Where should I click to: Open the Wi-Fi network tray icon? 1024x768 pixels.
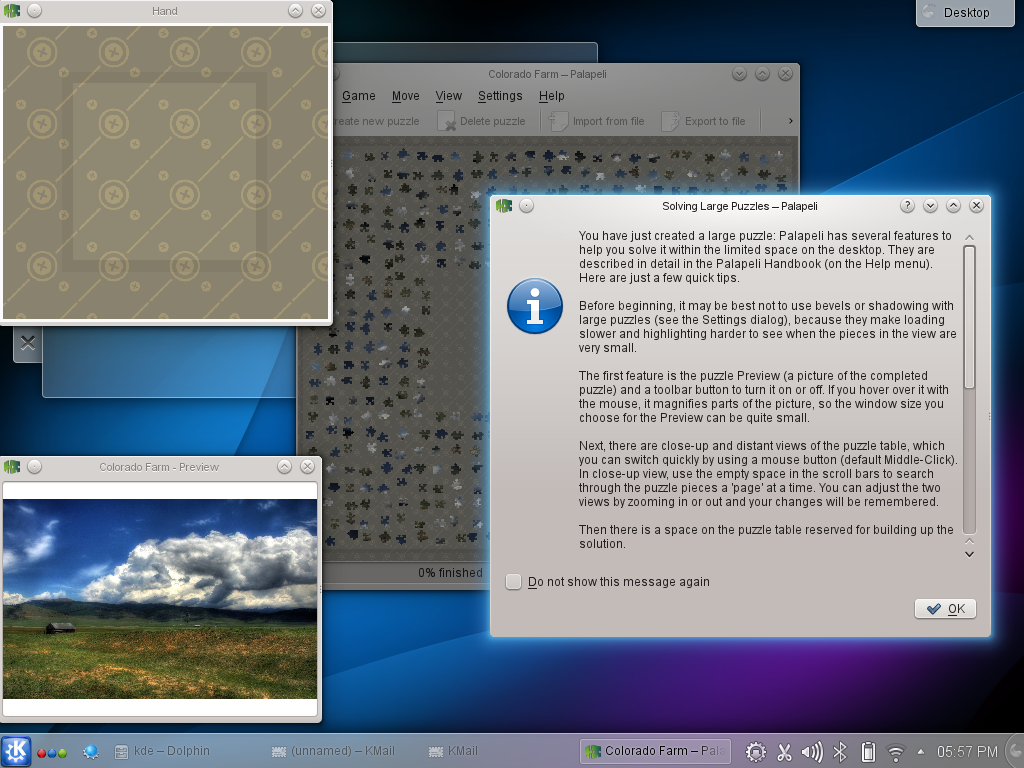pos(896,752)
